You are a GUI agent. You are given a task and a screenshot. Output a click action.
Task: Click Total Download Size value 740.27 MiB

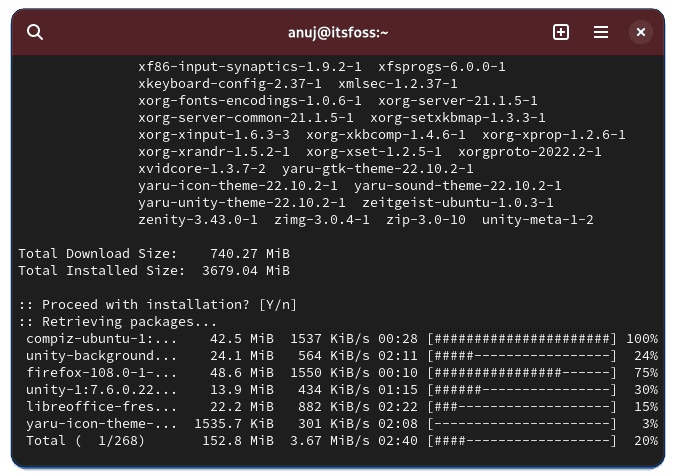pos(250,254)
